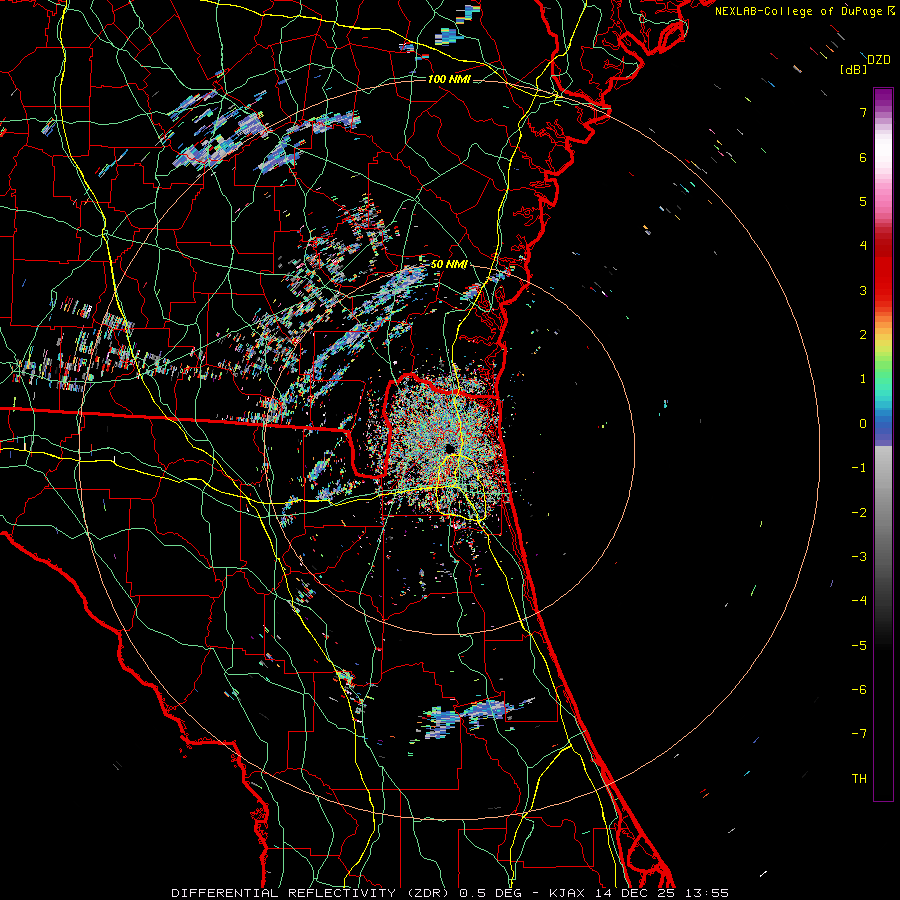Click the -3 dB color scale value
Viewport: 900px width, 900px height.
(859, 557)
